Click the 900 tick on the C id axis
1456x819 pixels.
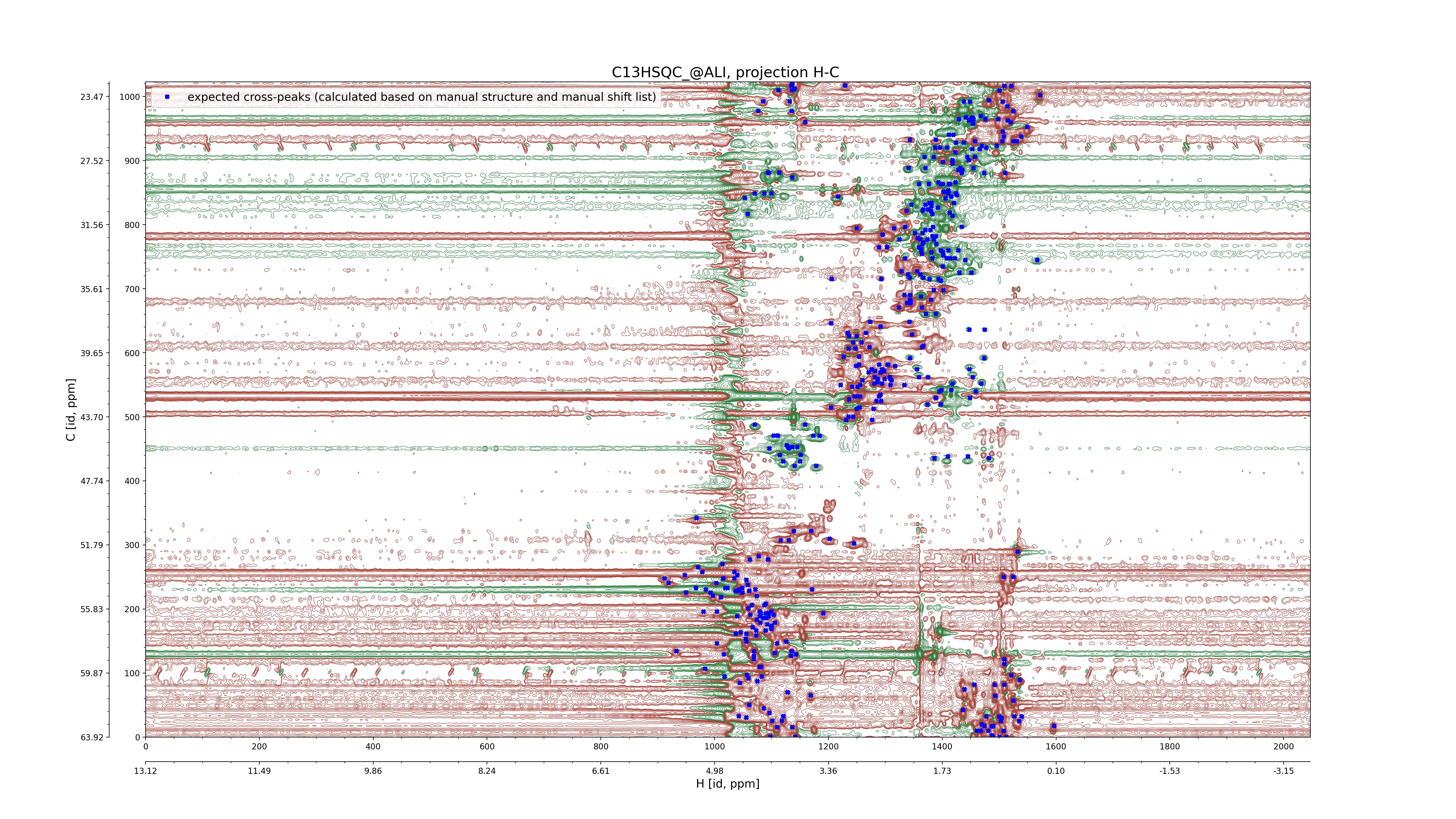(132, 161)
